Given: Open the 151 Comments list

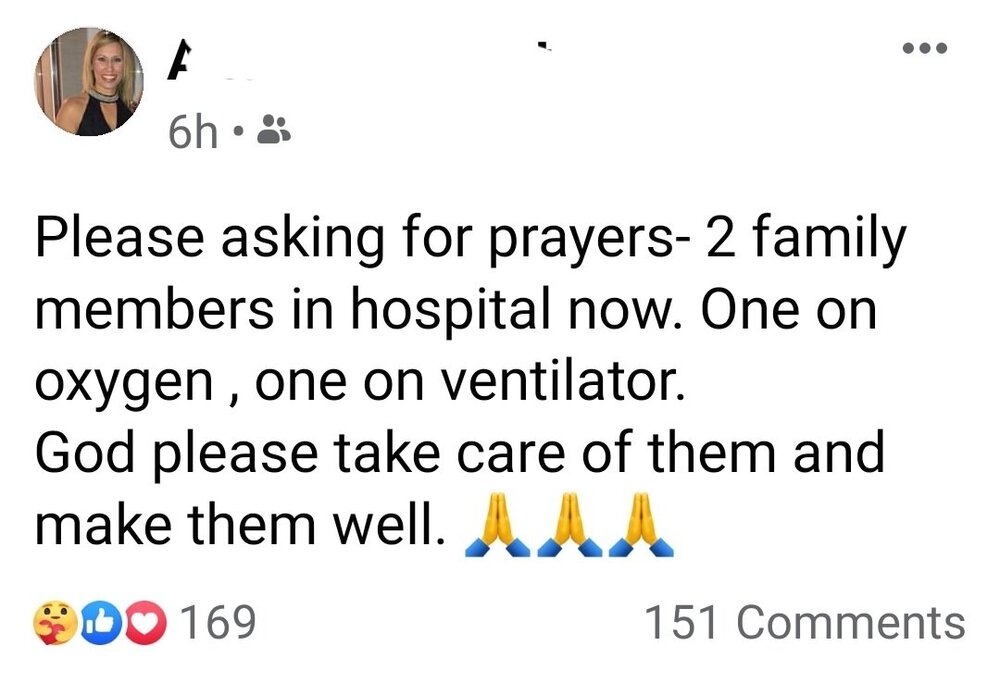Looking at the screenshot, I should [x=805, y=621].
